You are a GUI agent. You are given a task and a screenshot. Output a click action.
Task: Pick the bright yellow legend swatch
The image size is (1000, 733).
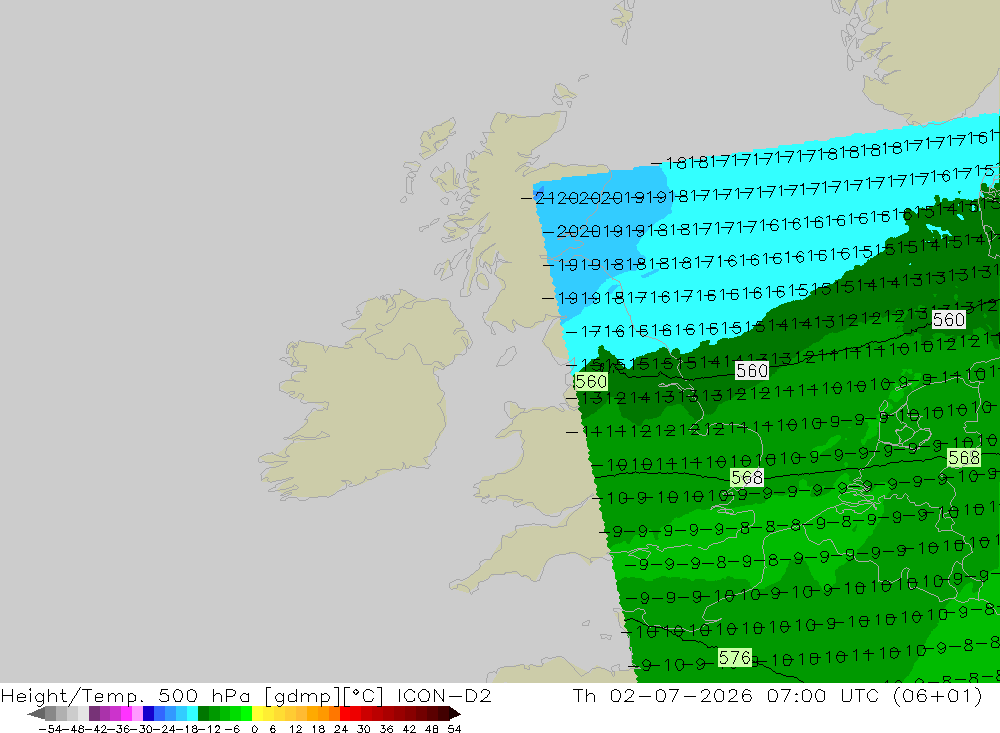(258, 714)
